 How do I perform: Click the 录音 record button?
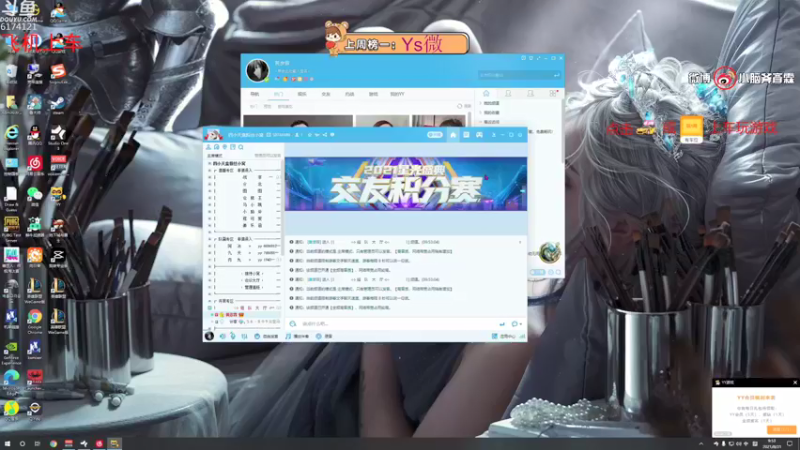click(x=324, y=336)
